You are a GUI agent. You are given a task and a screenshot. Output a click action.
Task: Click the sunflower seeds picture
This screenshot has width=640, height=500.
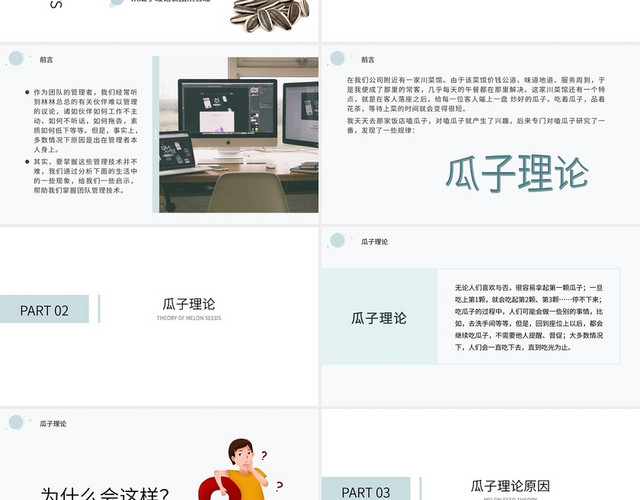point(269,16)
